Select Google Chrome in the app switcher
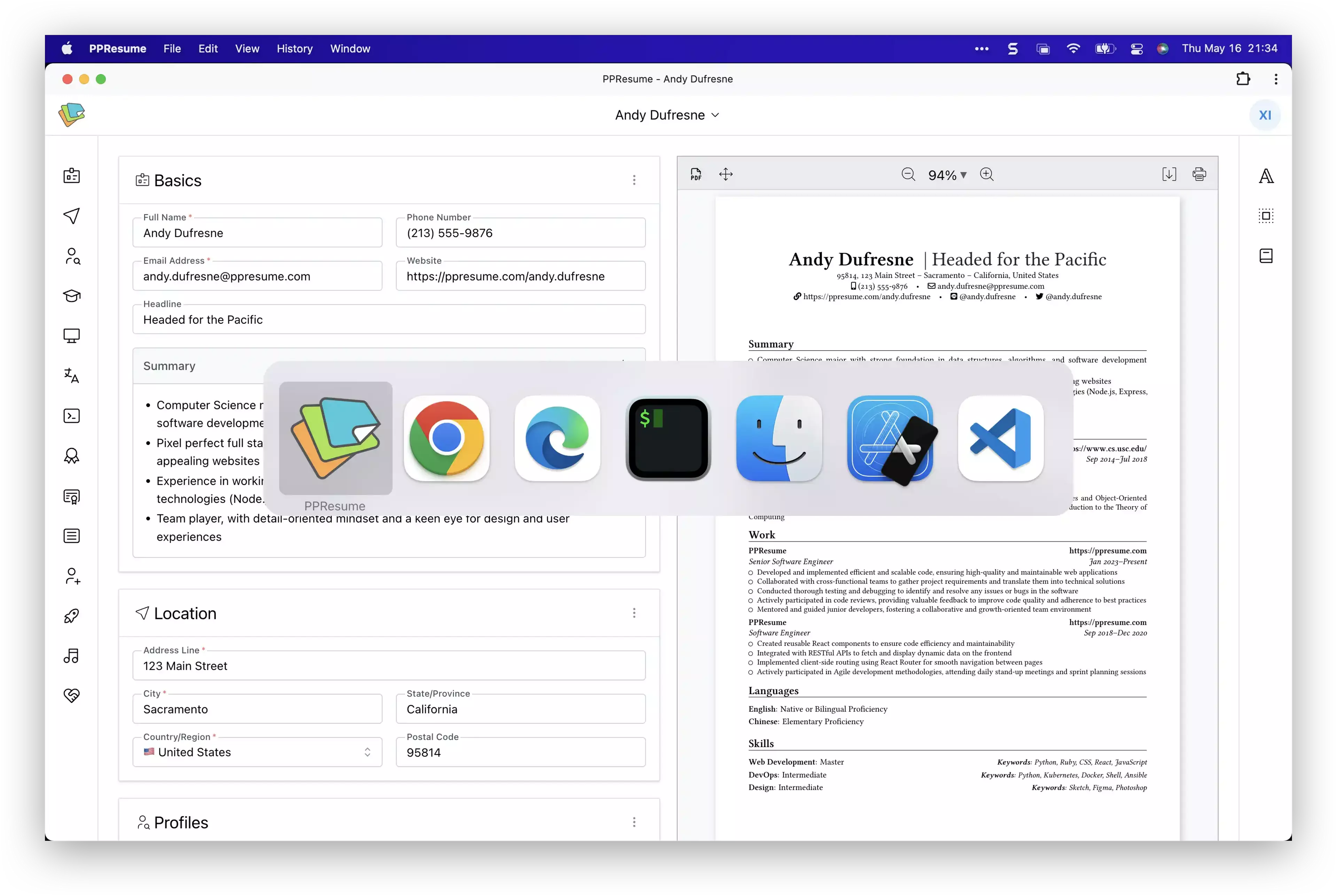Image resolution: width=1337 pixels, height=896 pixels. (x=446, y=438)
